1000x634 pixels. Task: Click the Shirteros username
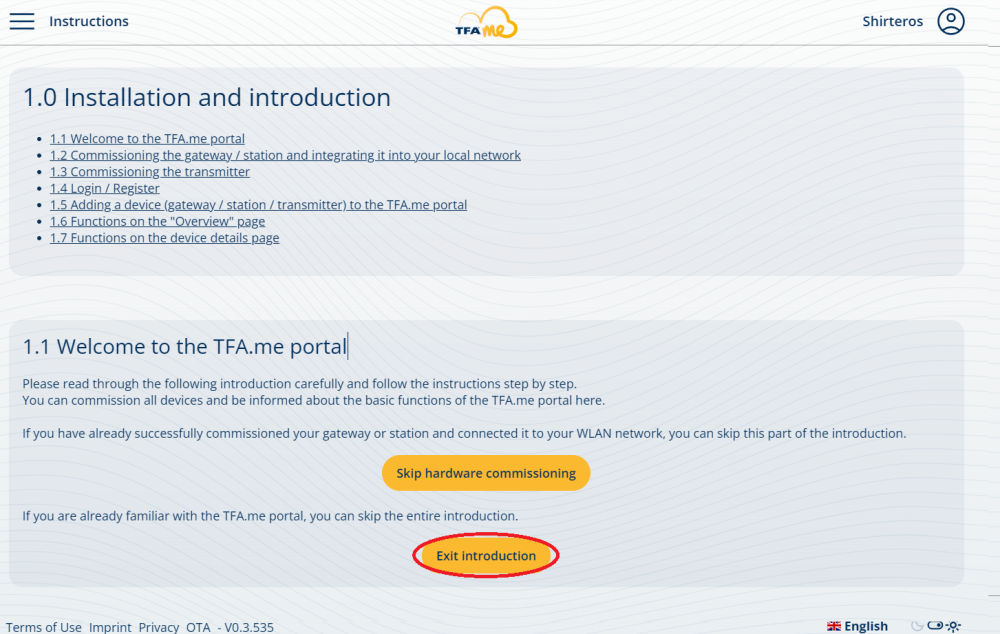click(892, 21)
